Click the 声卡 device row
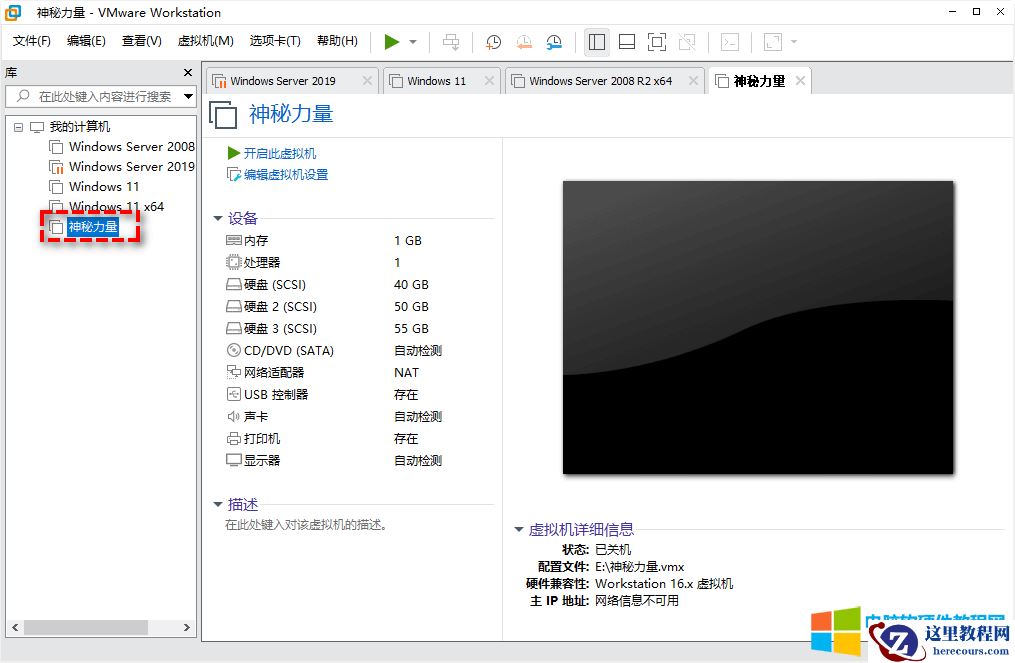The image size is (1015, 663). click(x=334, y=417)
